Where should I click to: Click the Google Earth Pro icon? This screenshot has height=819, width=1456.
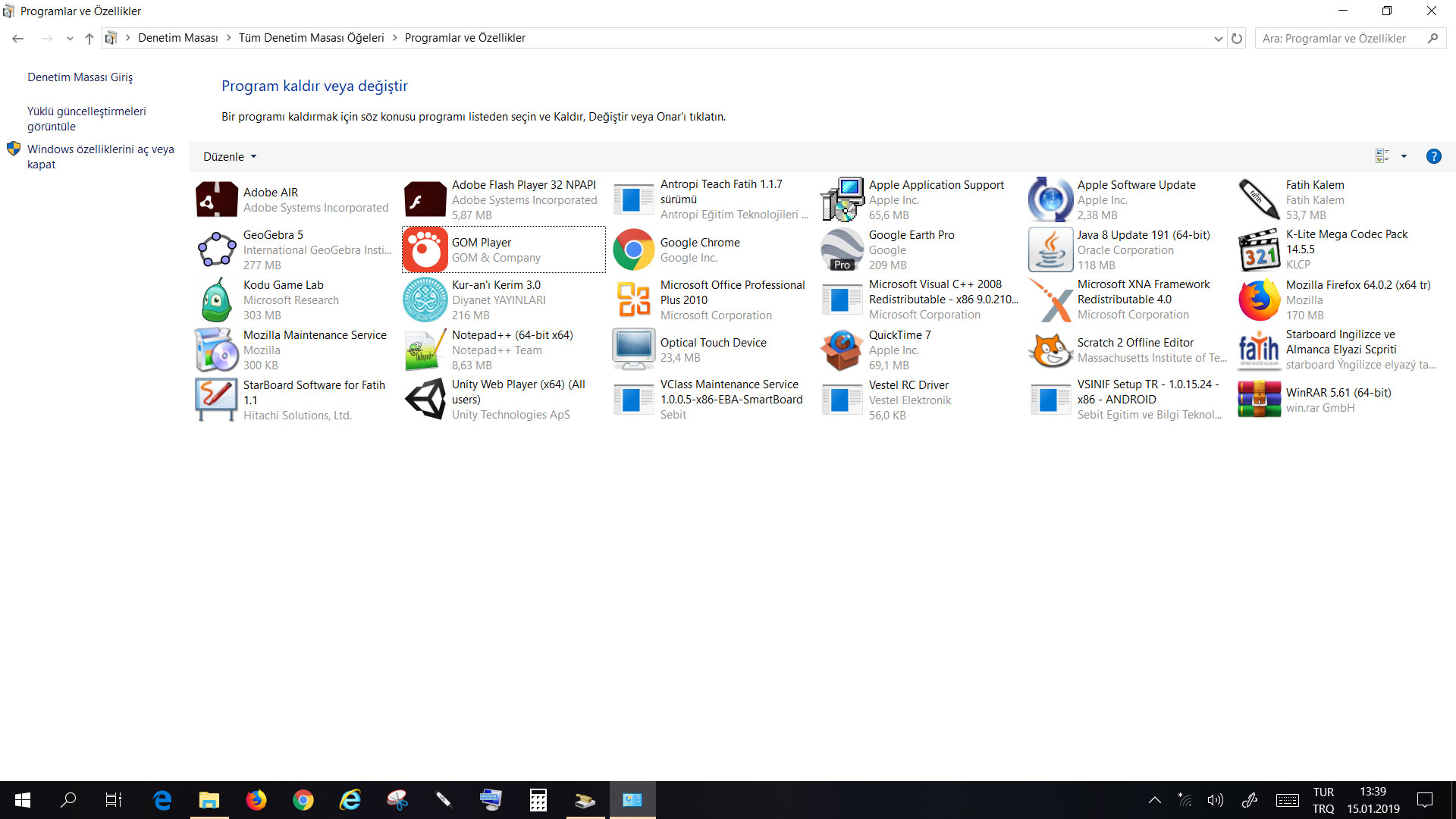coord(842,250)
